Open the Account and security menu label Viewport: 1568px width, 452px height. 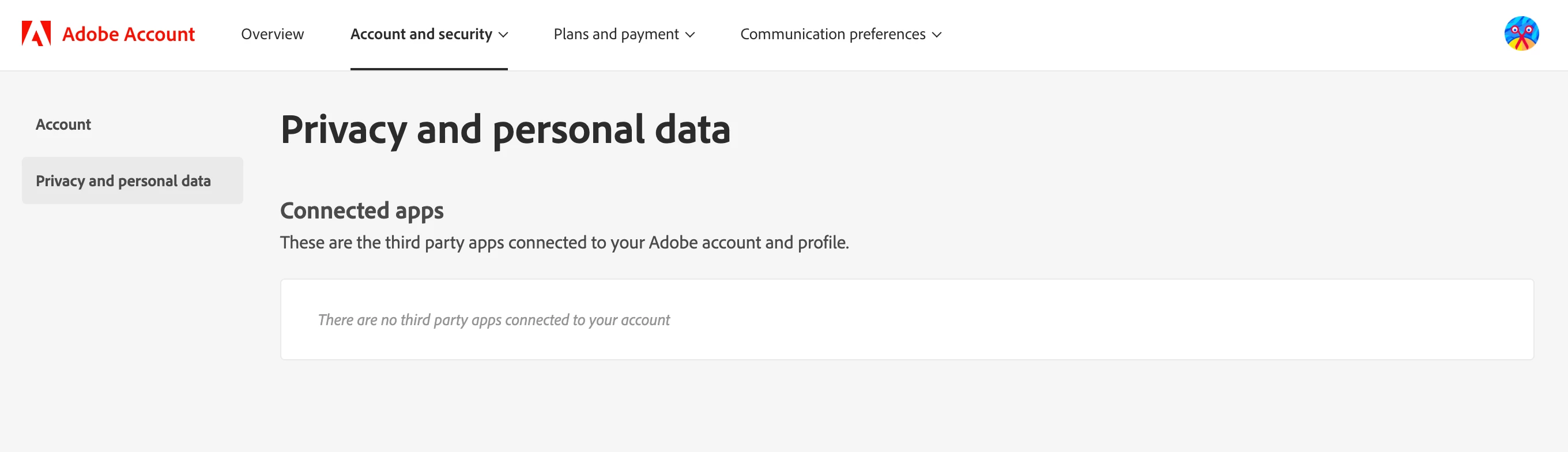(421, 34)
